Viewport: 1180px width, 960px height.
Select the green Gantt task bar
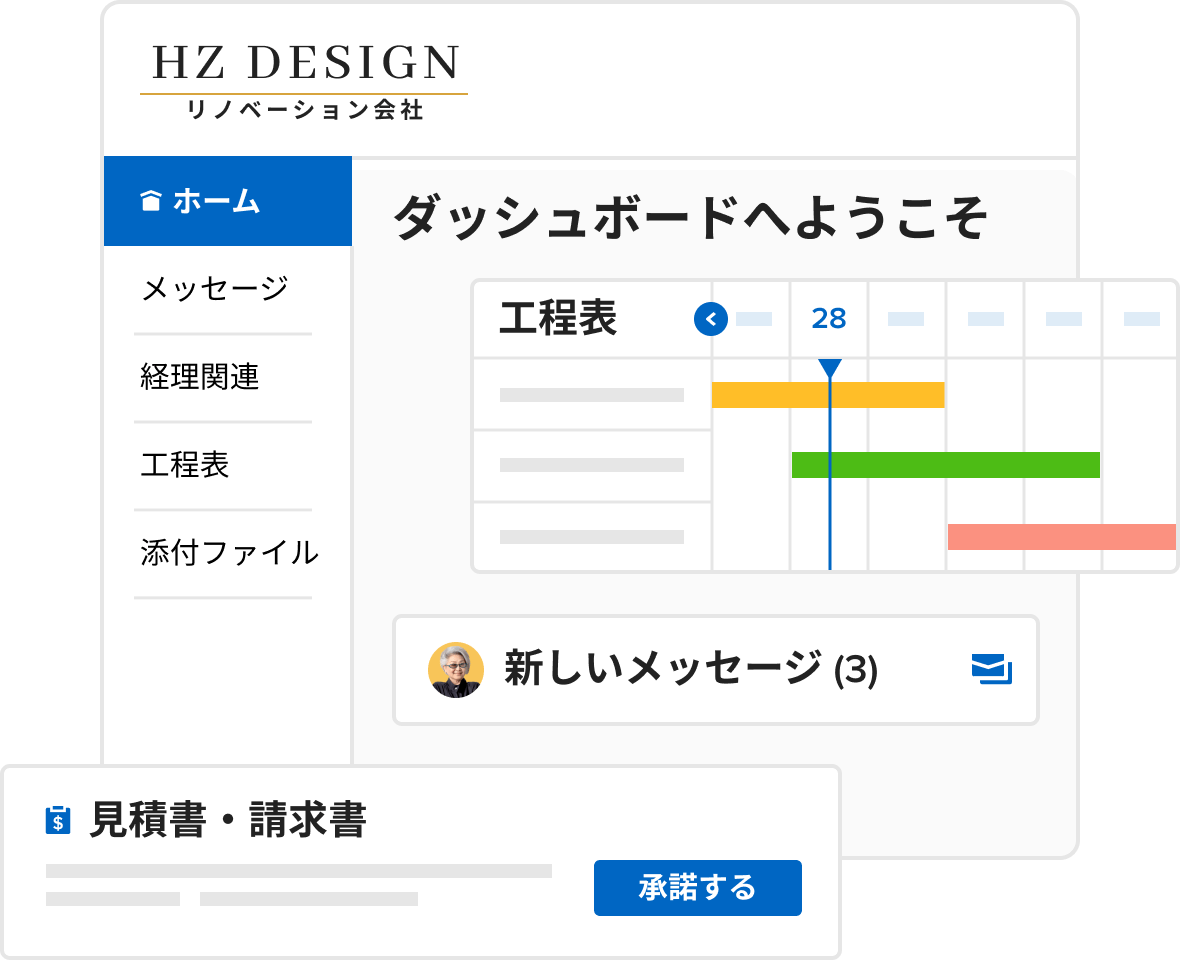coord(945,465)
